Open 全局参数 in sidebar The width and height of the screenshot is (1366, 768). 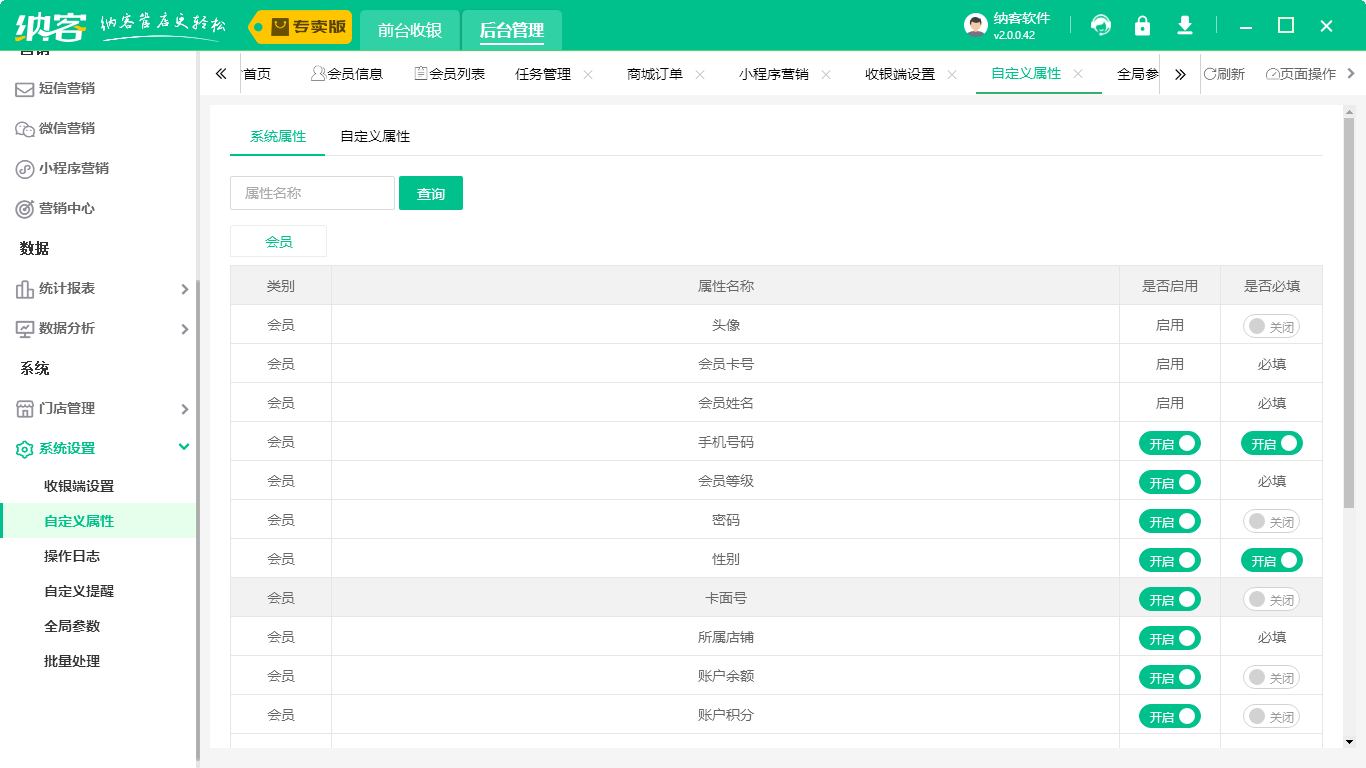tap(72, 626)
